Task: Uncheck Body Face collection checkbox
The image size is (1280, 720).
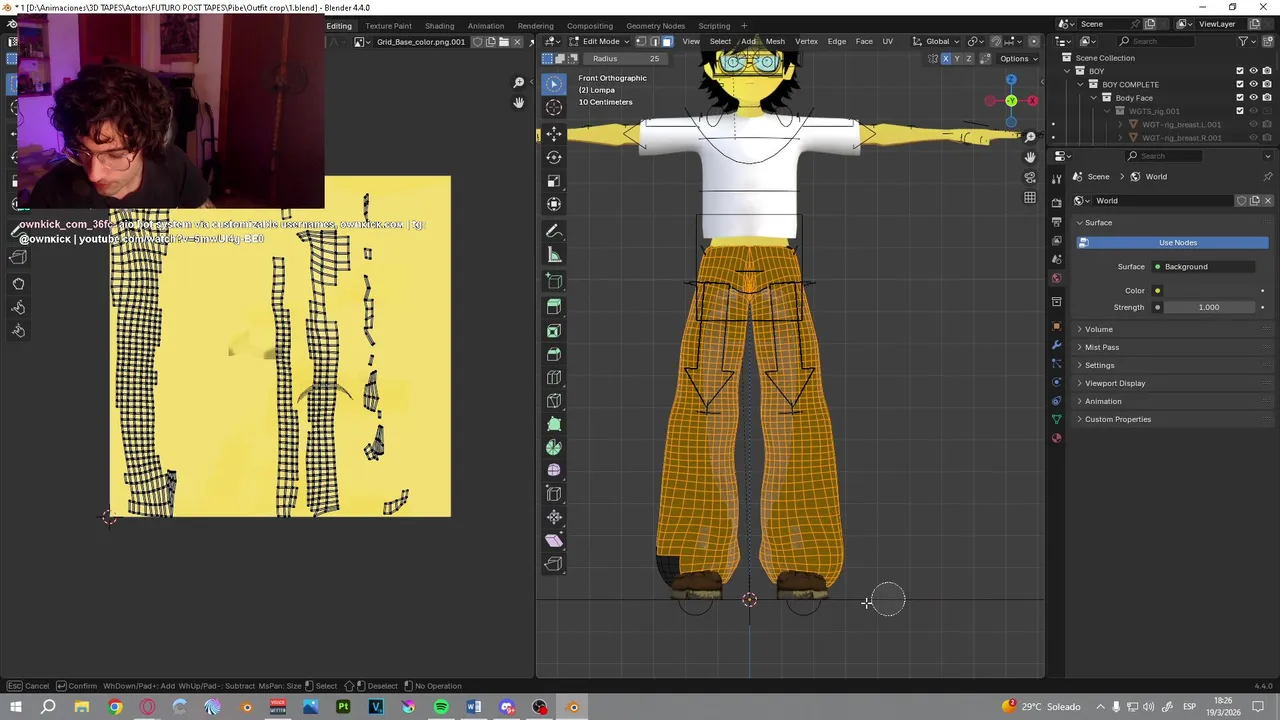Action: click(x=1240, y=98)
